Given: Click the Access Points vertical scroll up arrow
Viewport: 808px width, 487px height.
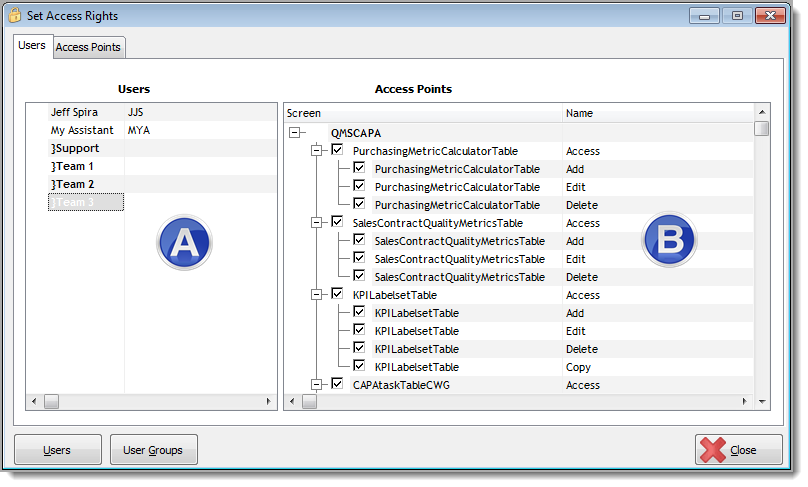Looking at the screenshot, I should [x=762, y=113].
